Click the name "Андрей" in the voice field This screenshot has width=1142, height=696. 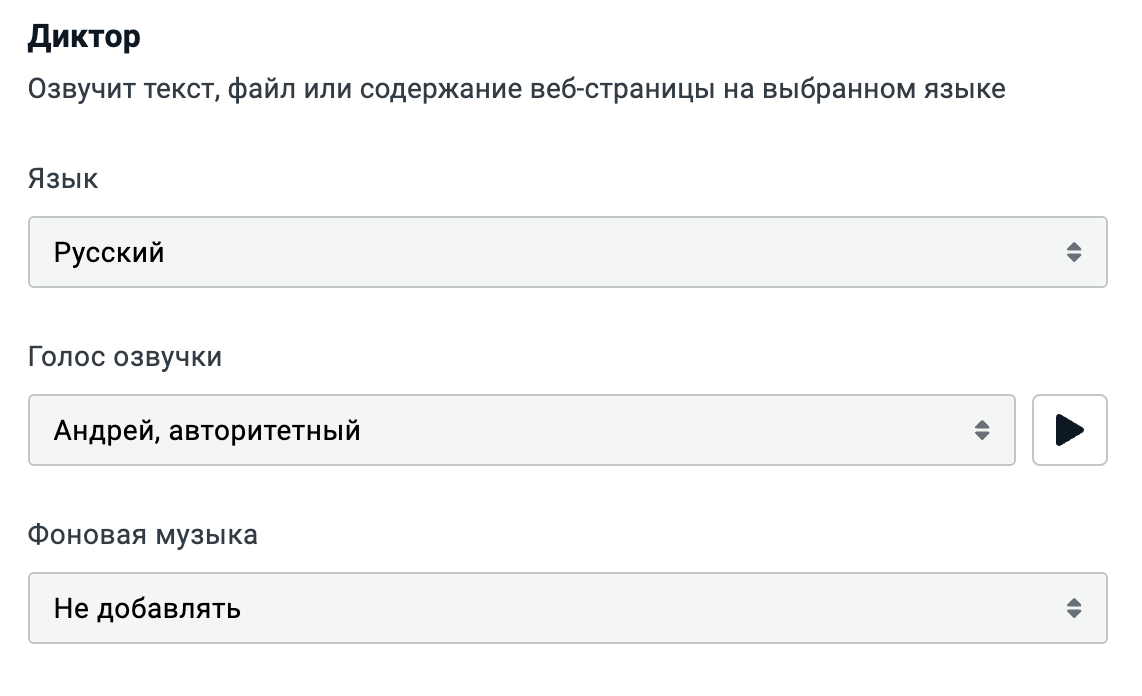(104, 431)
